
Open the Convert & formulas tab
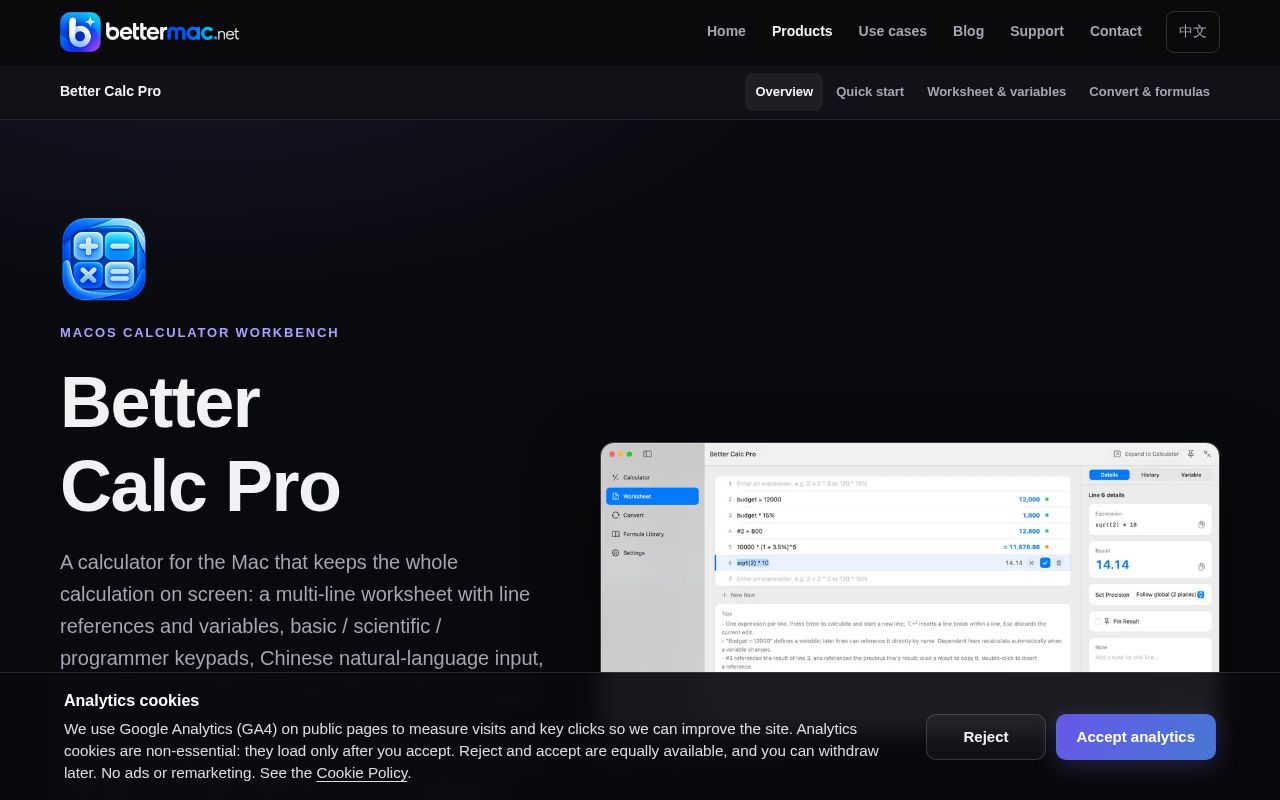point(1149,92)
